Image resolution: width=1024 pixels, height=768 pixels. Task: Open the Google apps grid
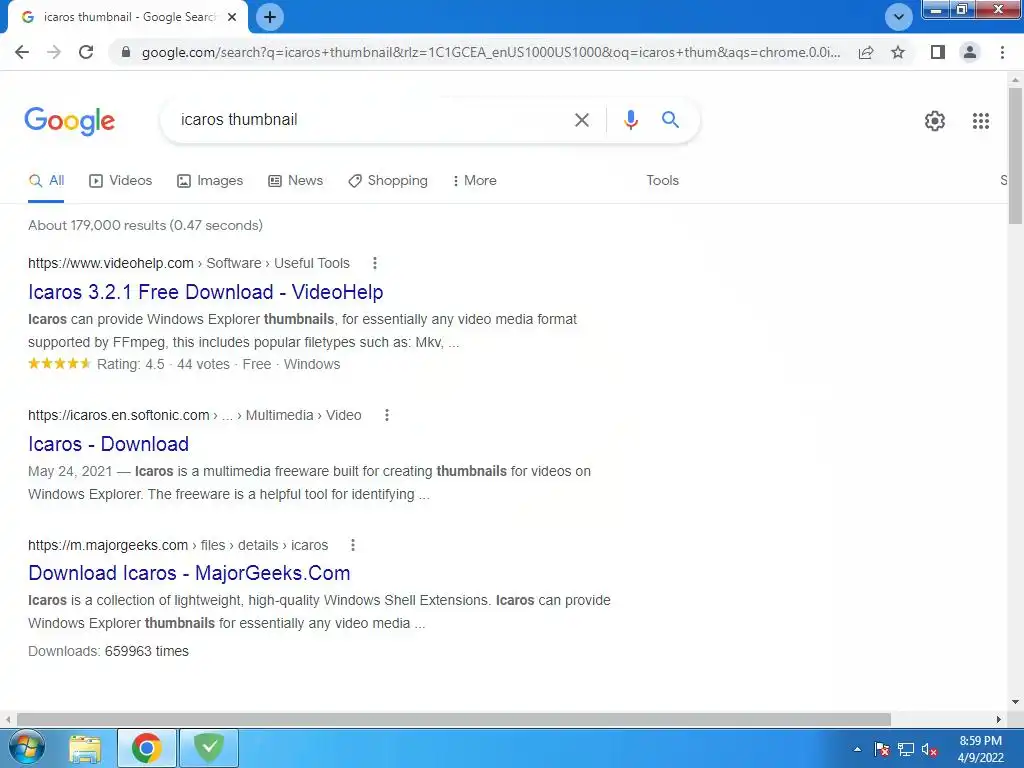pyautogui.click(x=981, y=121)
